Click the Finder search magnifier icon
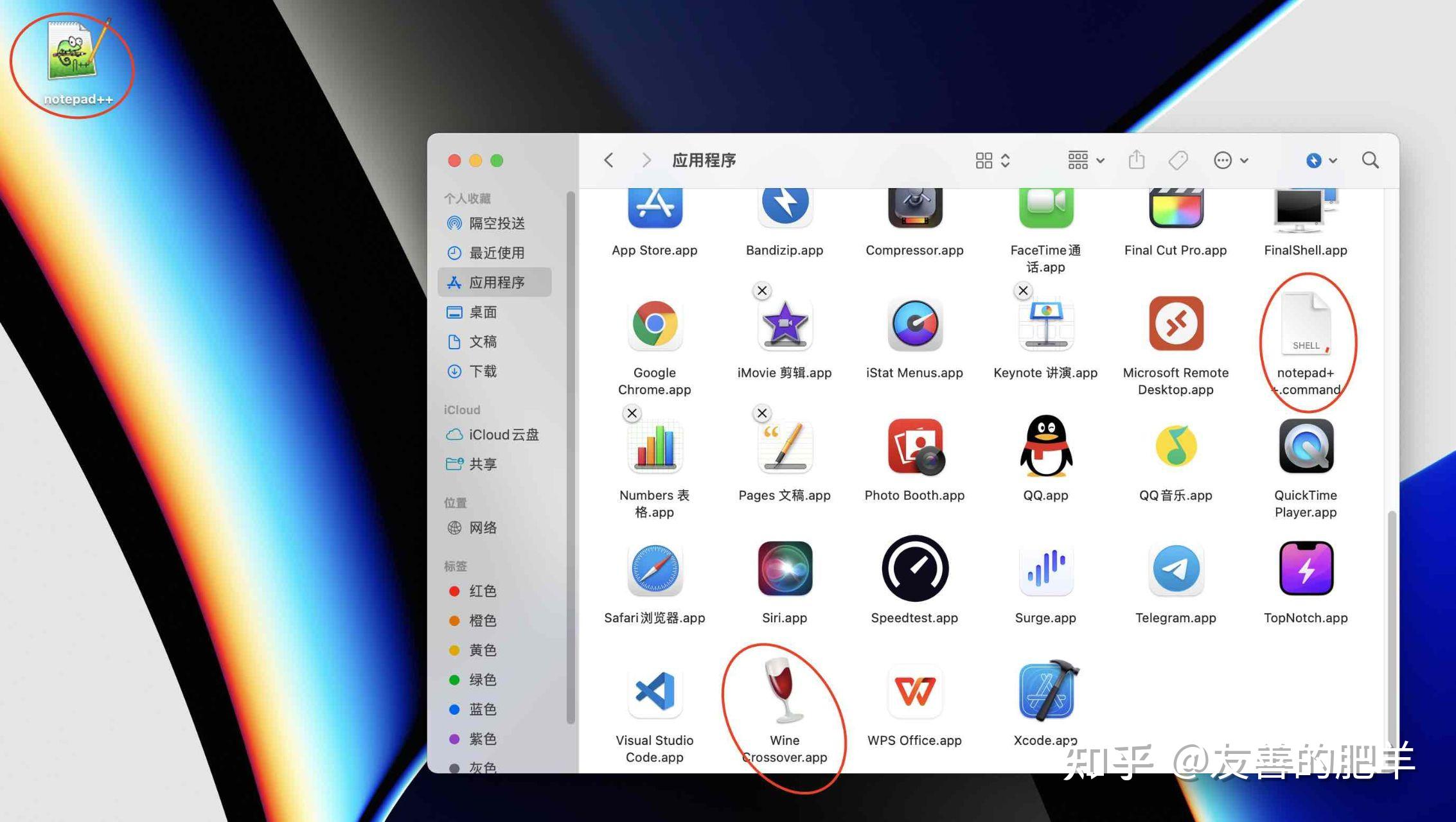 point(1370,160)
